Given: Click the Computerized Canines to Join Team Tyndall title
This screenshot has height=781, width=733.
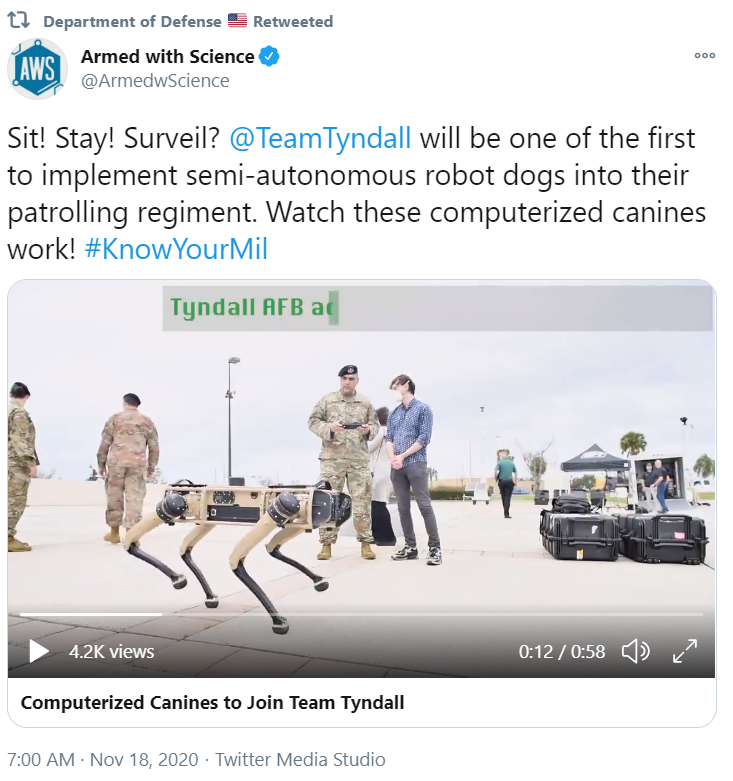Looking at the screenshot, I should pyautogui.click(x=212, y=702).
